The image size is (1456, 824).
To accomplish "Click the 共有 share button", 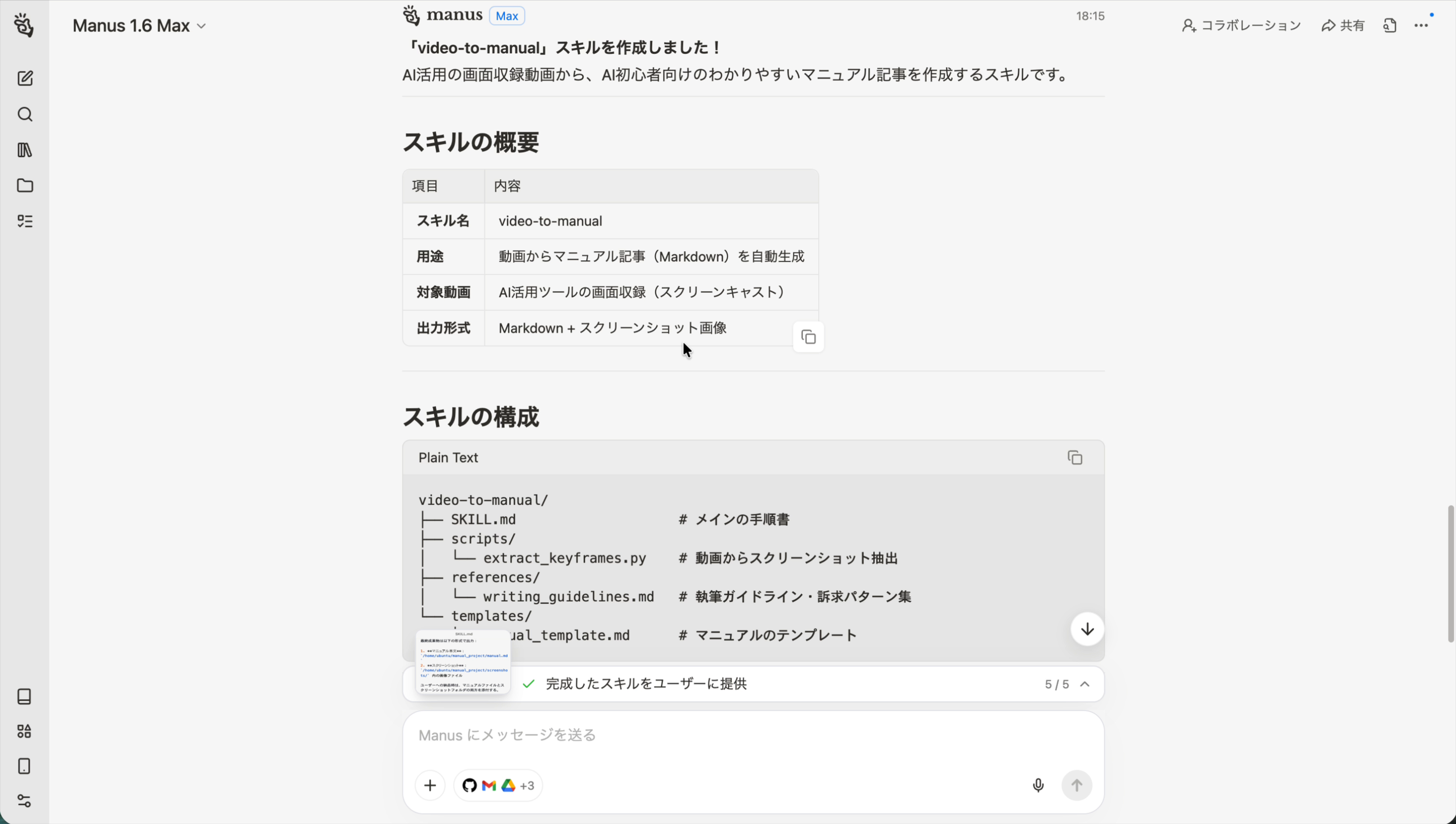I will coord(1343,25).
